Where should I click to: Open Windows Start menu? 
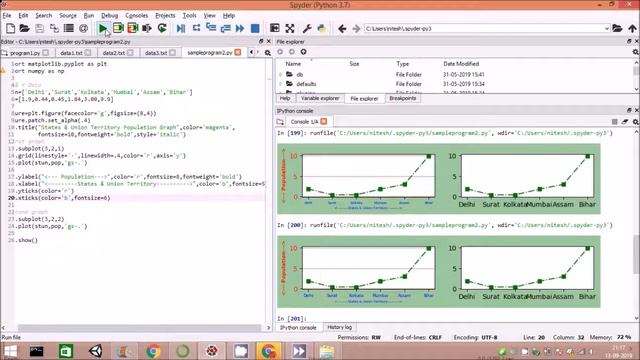click(x=10, y=351)
